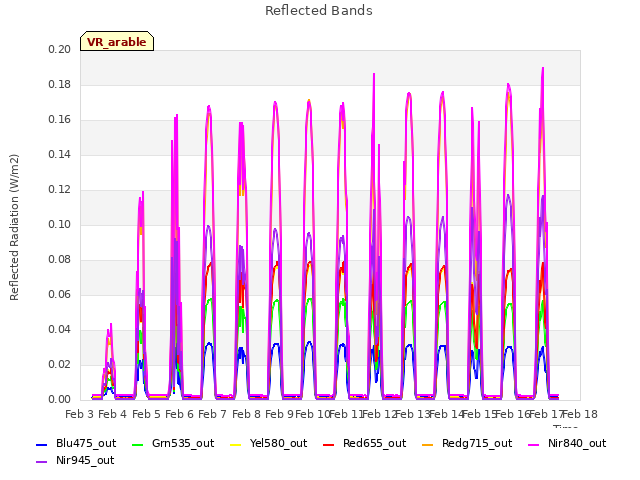
Task: Click the 0.14 y-axis tick label
Action: (x=59, y=155)
